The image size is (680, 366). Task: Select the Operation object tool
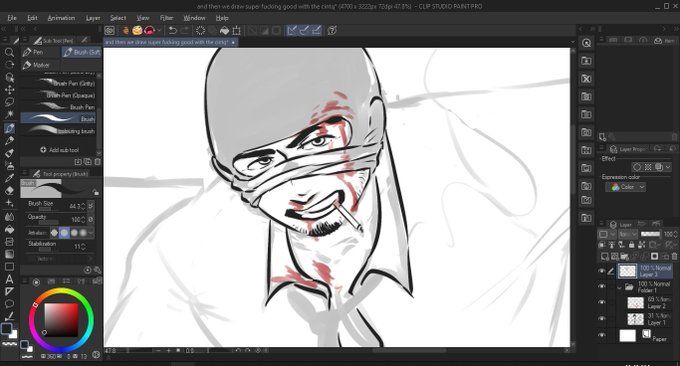coord(9,78)
